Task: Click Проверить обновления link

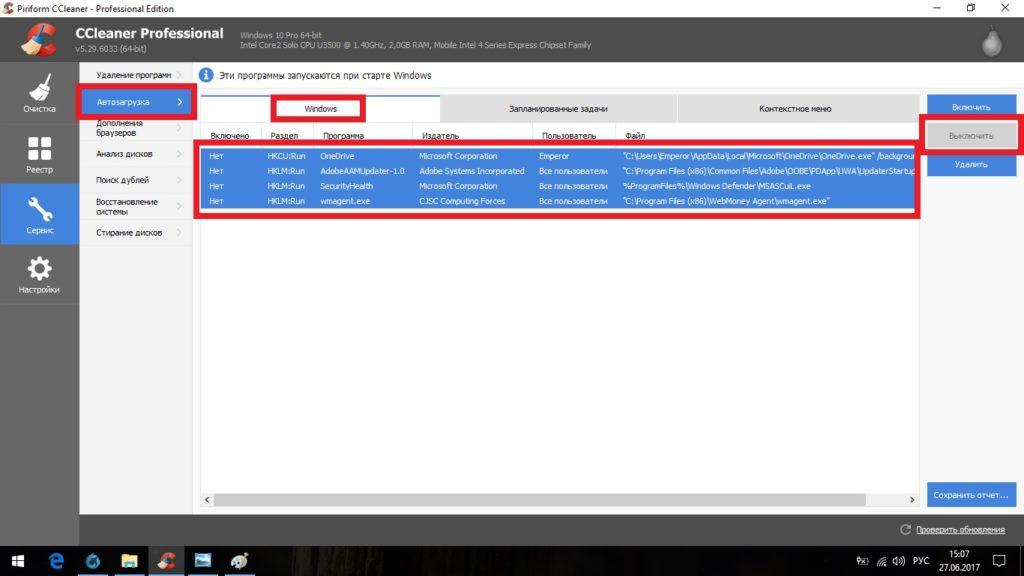Action: pyautogui.click(x=960, y=530)
